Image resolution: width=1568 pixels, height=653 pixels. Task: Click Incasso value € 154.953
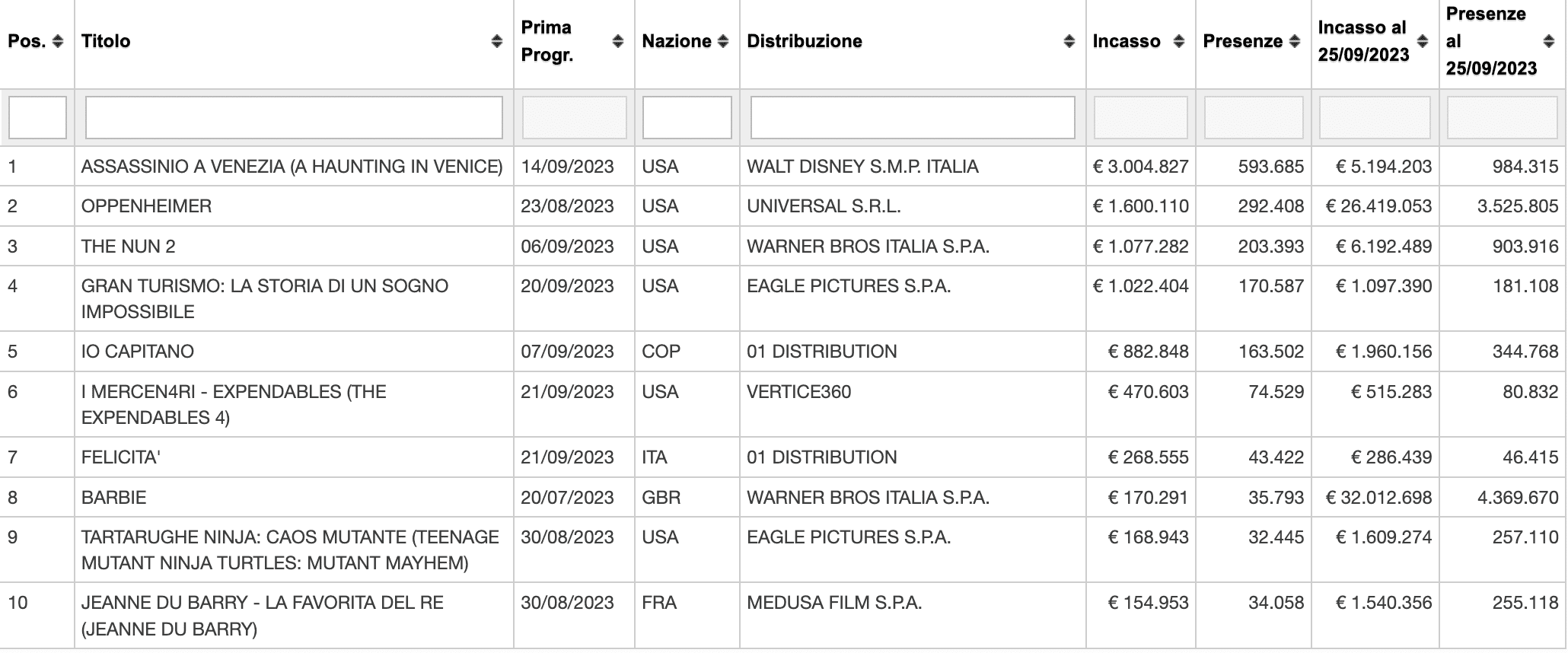click(x=1148, y=604)
